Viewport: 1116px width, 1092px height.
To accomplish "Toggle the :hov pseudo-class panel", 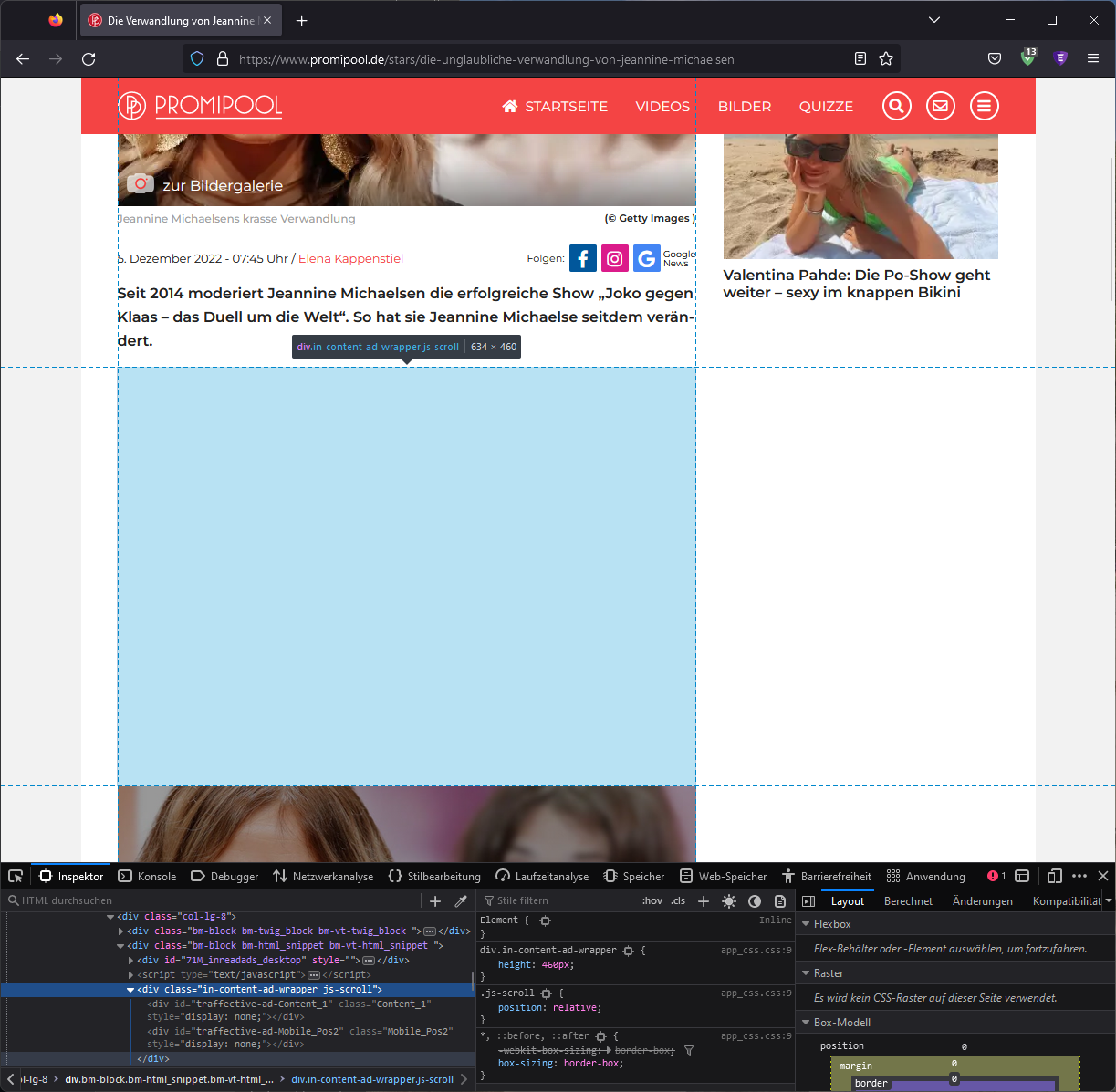I will tap(652, 900).
